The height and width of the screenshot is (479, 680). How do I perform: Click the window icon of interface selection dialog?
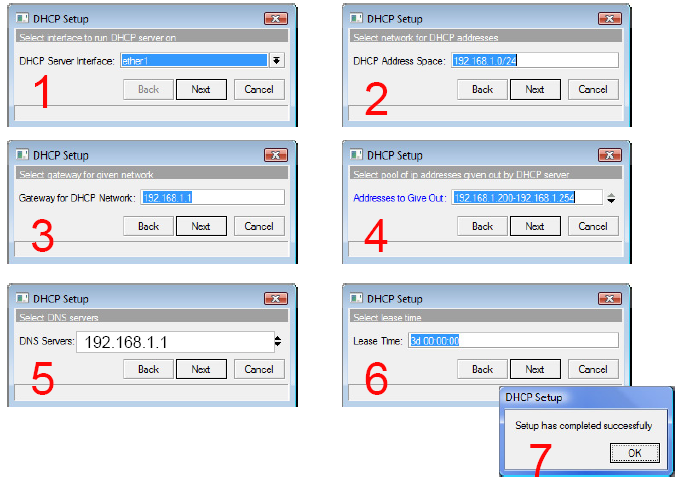(x=22, y=18)
